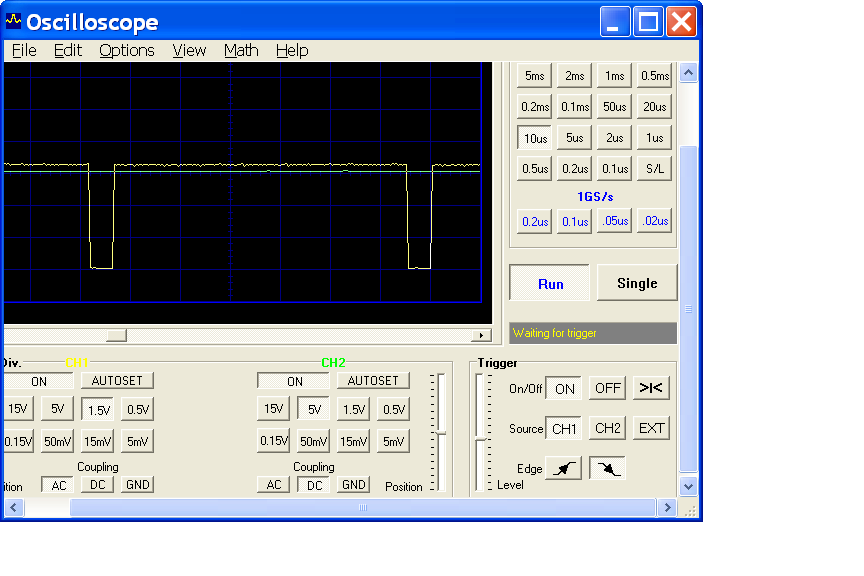Set timebase to 0.1ms
864x576 pixels.
click(x=574, y=107)
